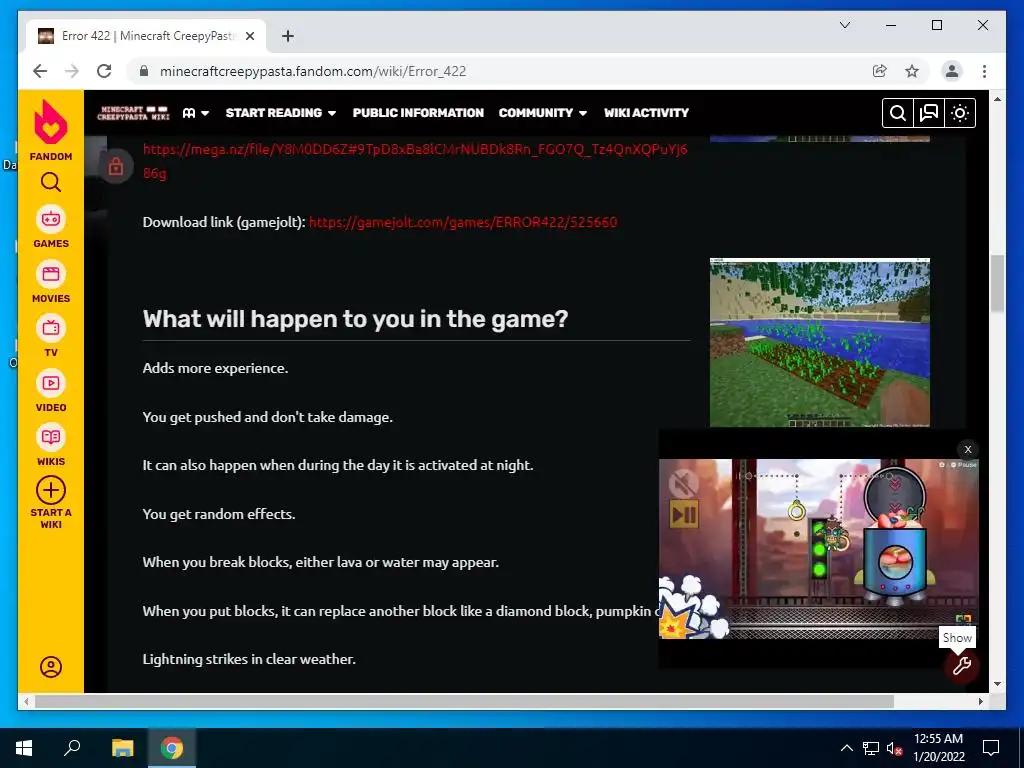Open the gamejolt download link
Viewport: 1024px width, 768px height.
tap(462, 222)
